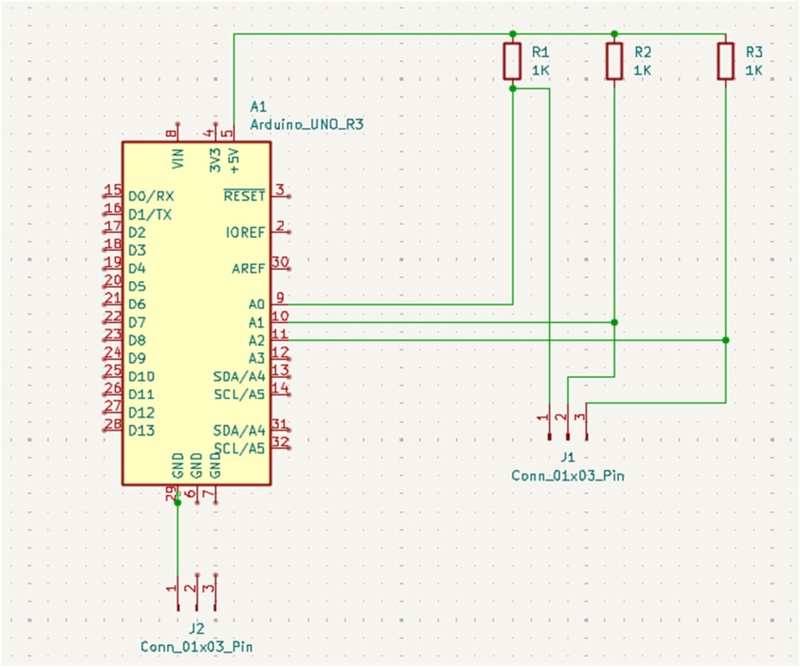Click the R1 1K value text
This screenshot has width=800, height=667.
point(541,70)
